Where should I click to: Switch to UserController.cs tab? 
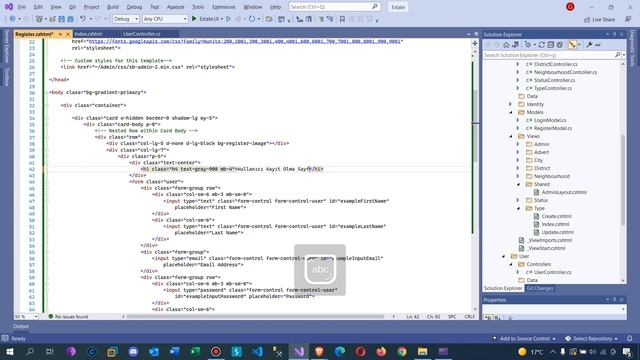point(142,34)
